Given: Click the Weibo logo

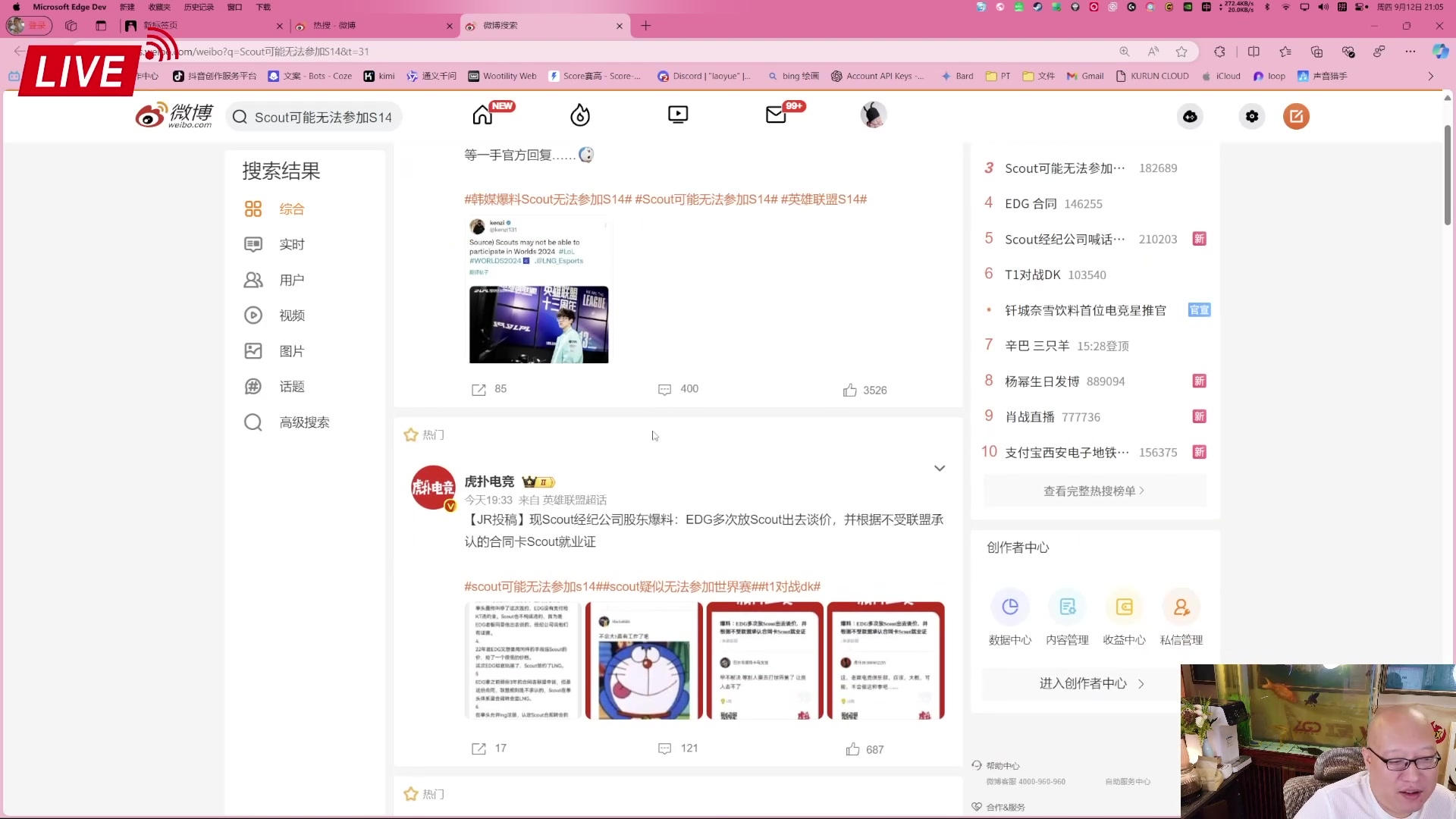Looking at the screenshot, I should pyautogui.click(x=174, y=116).
